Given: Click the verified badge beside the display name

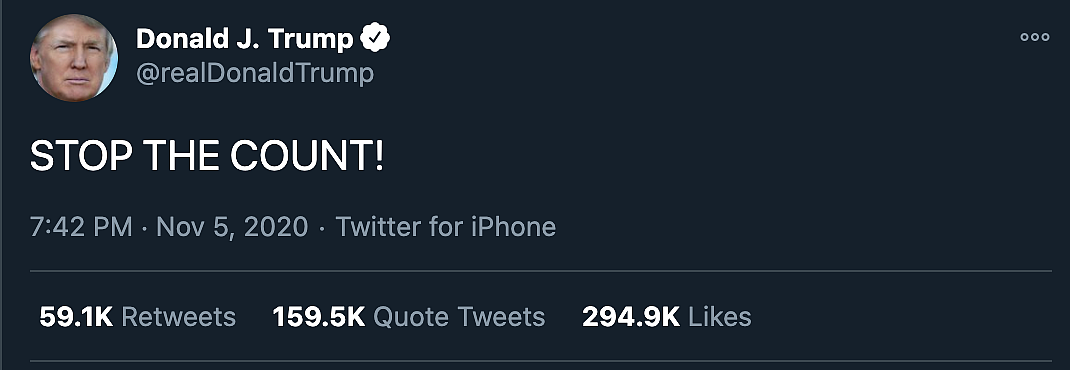Looking at the screenshot, I should (375, 39).
